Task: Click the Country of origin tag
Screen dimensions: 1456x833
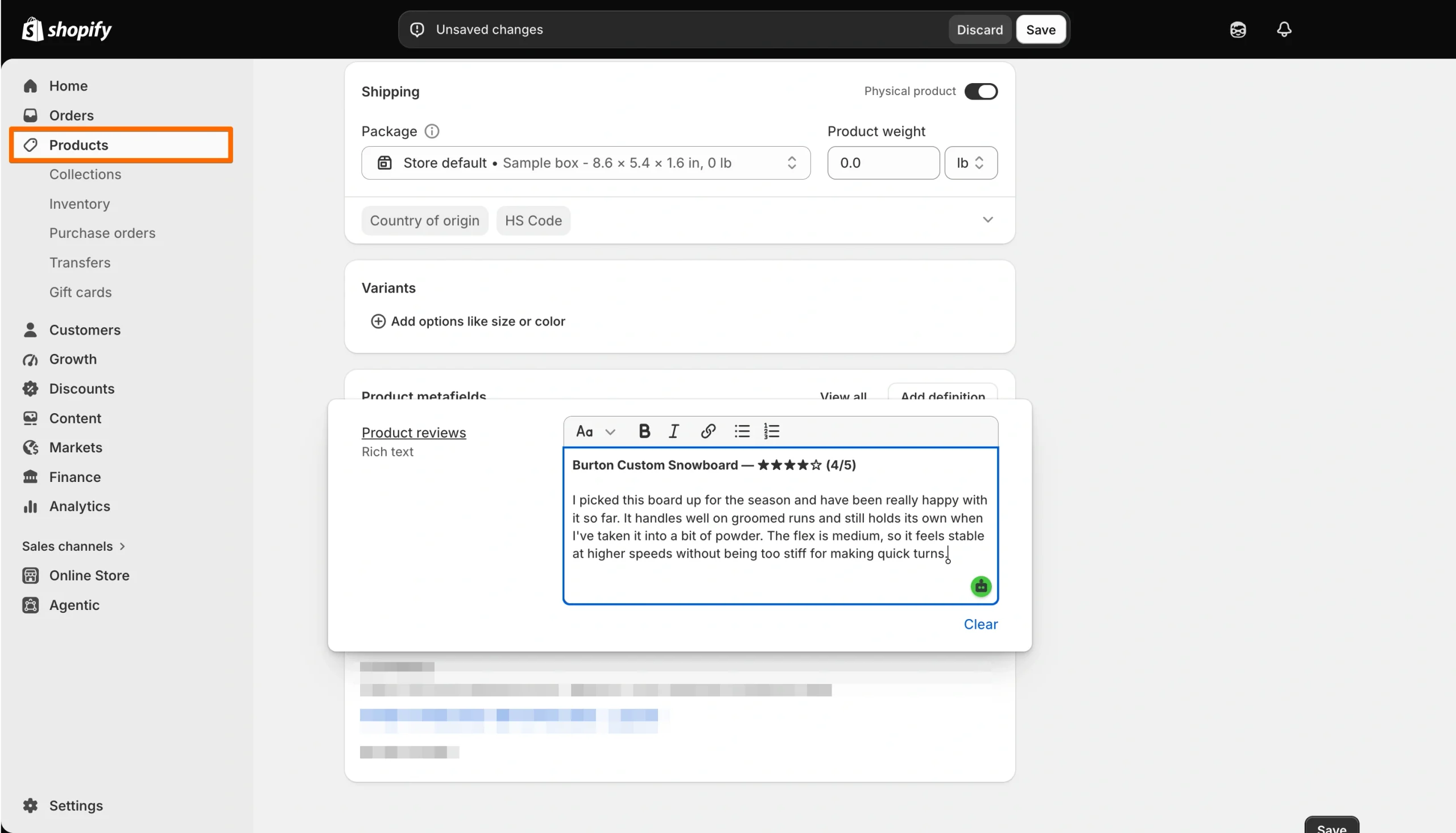Action: 424,221
